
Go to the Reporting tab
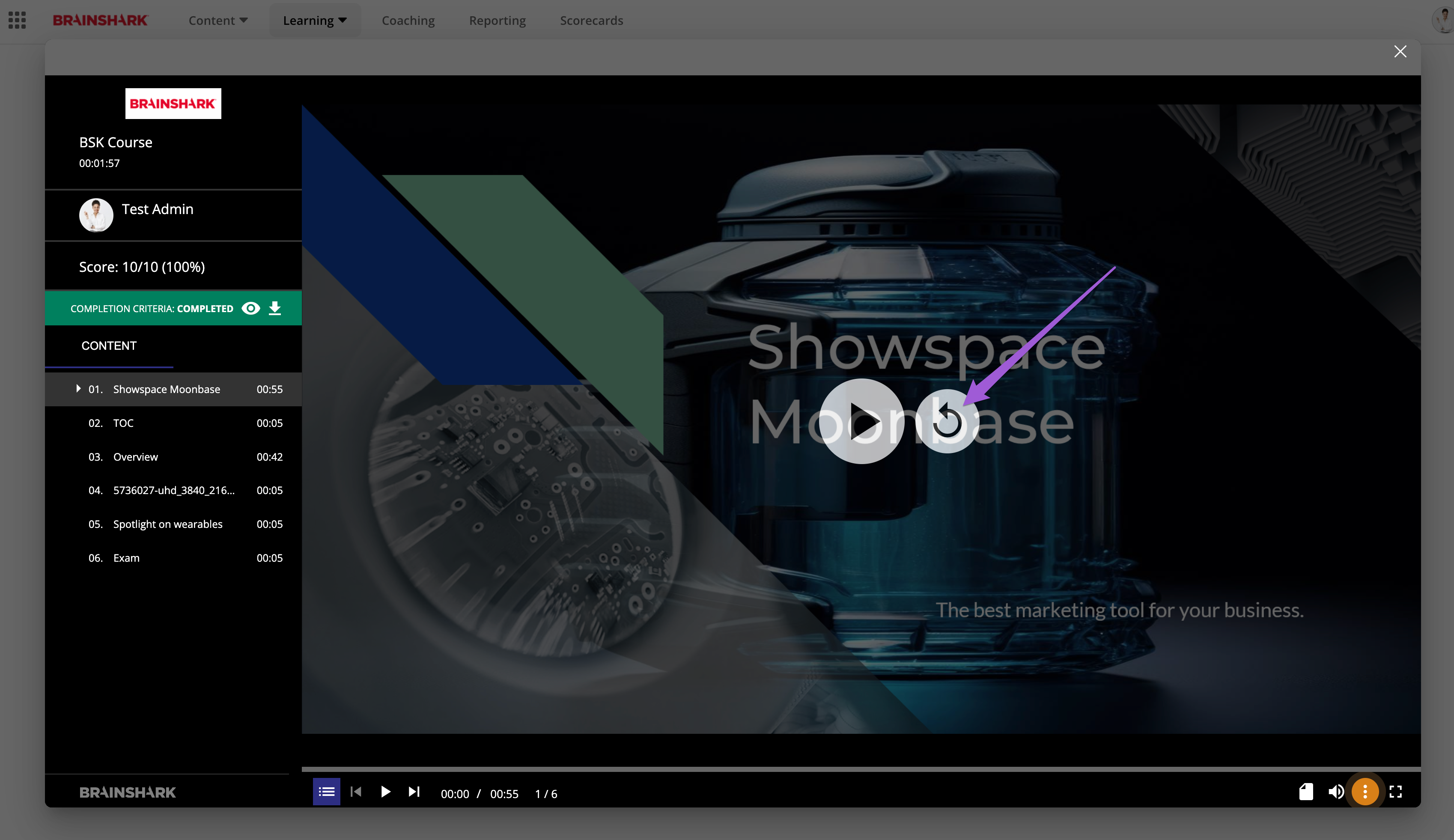click(497, 20)
